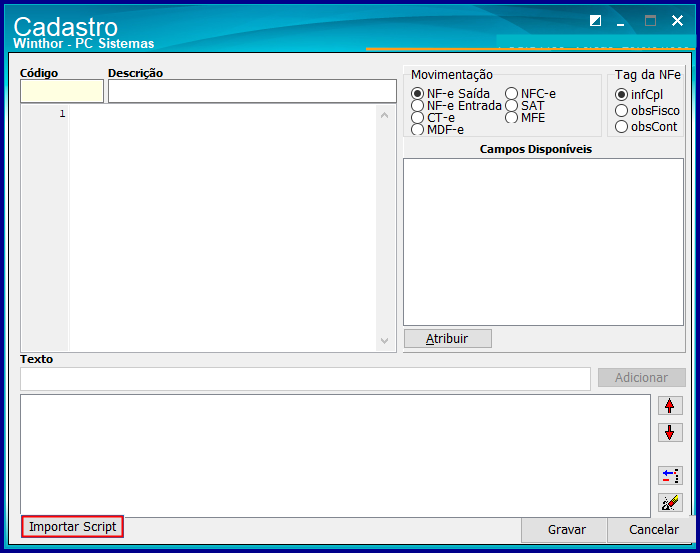Select the NF-e Saída radio option
The image size is (700, 553).
tap(450, 94)
